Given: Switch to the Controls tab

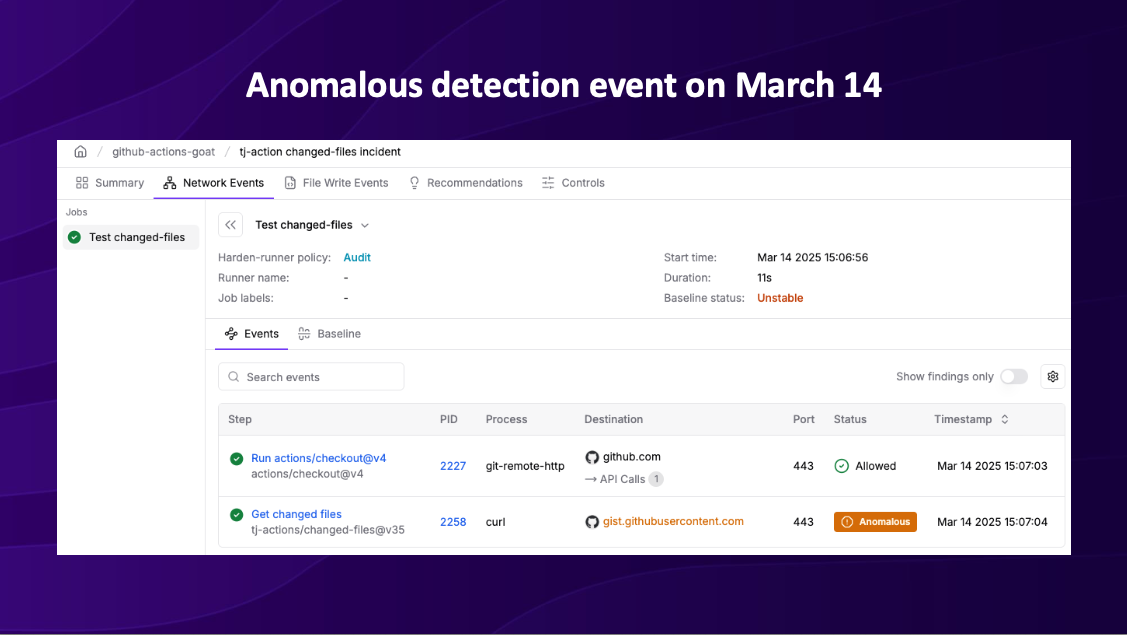Looking at the screenshot, I should [x=573, y=183].
